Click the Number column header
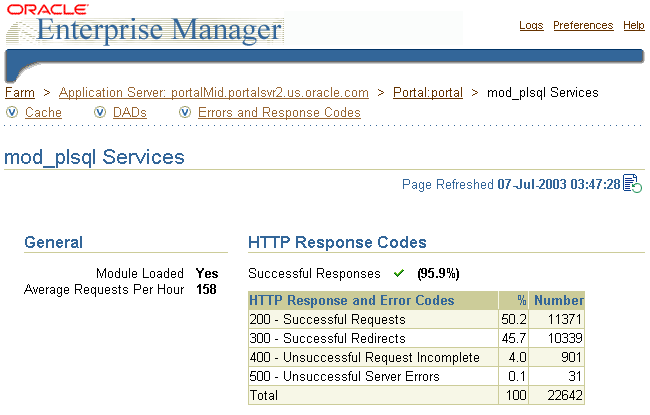 tap(556, 300)
